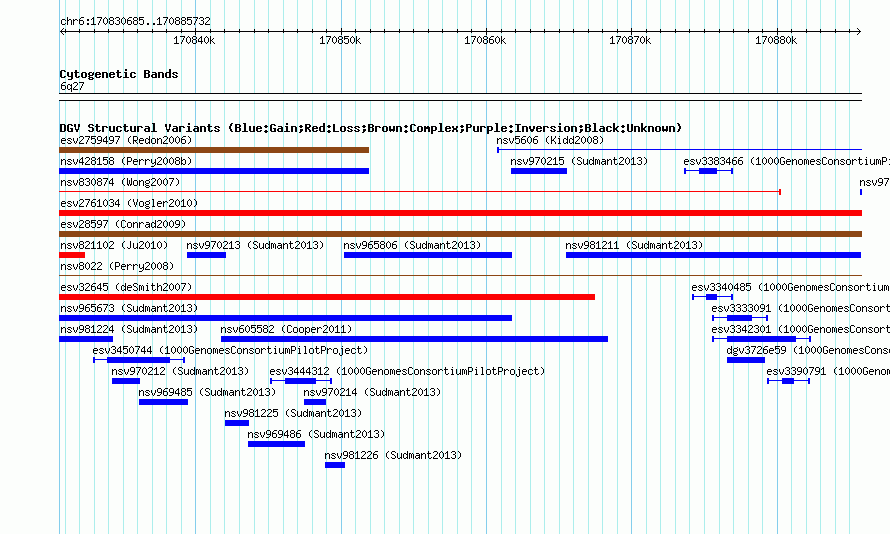Select the blue nsv970215 bar
This screenshot has height=534, width=890.
pos(539,171)
